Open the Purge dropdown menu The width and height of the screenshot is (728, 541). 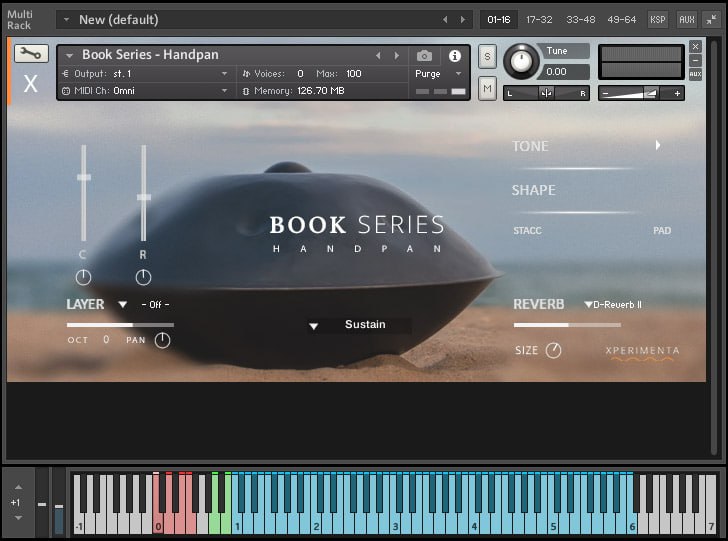(458, 74)
